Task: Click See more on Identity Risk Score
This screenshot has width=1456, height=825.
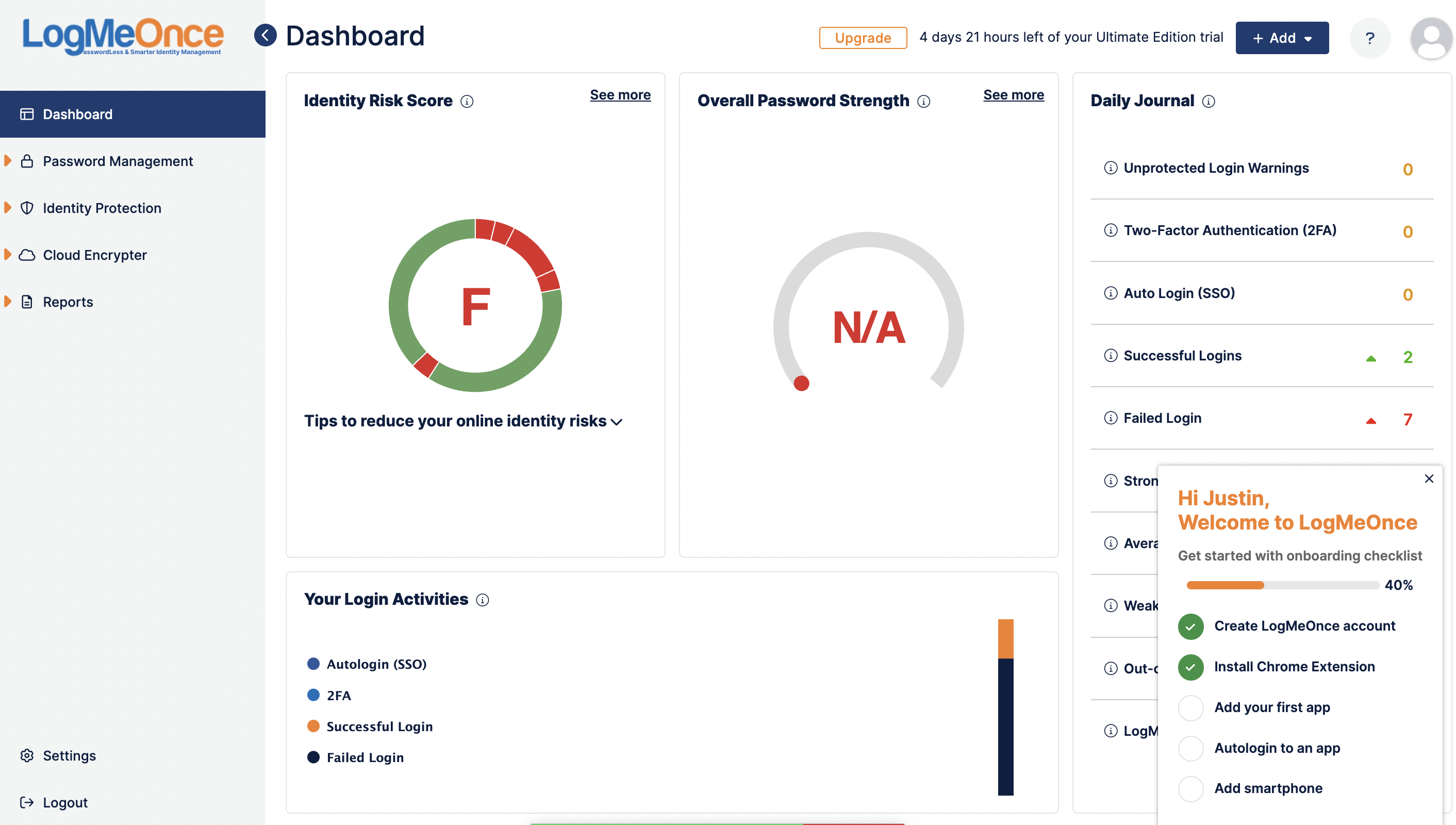Action: coord(620,95)
